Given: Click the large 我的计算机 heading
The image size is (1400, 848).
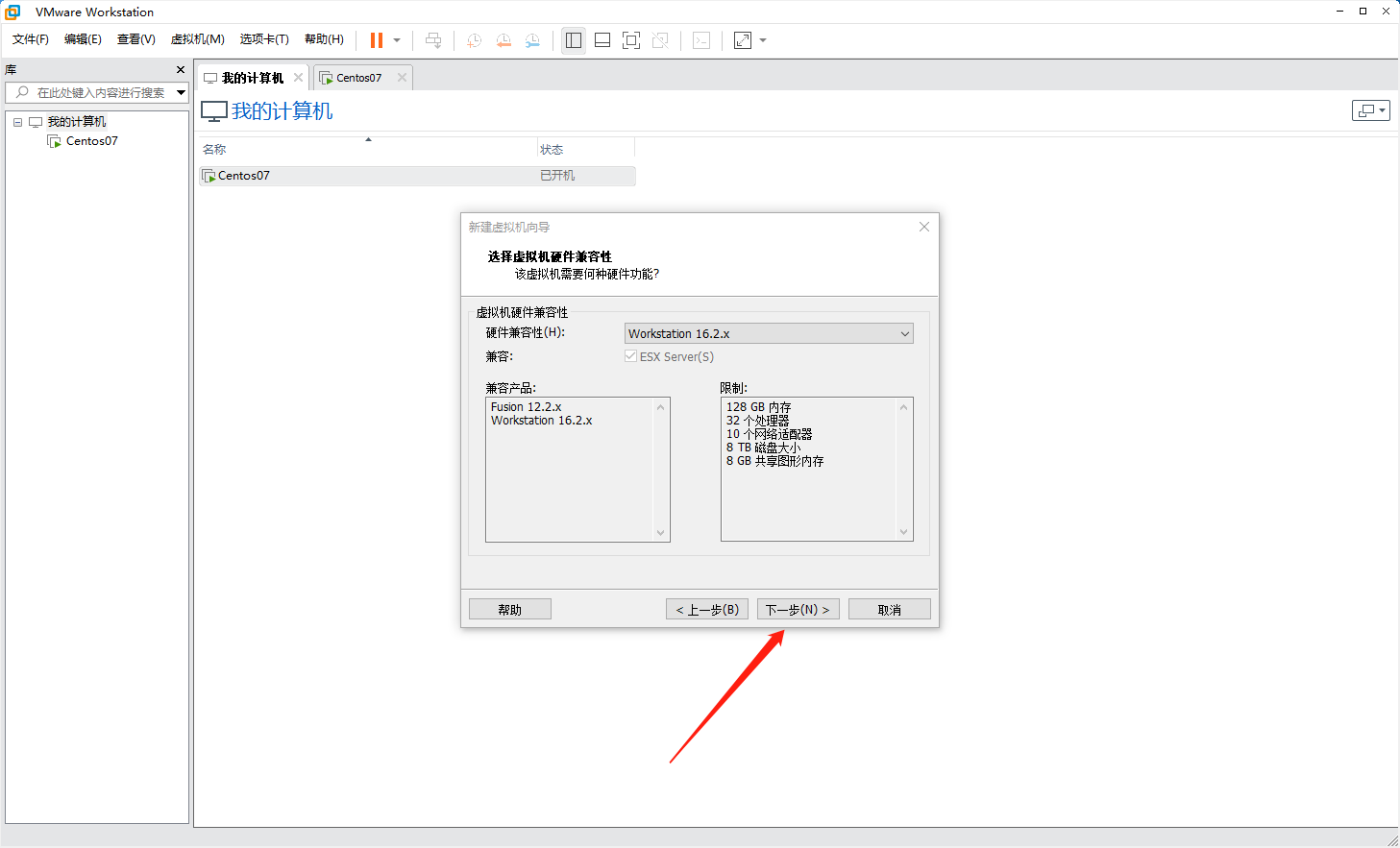Looking at the screenshot, I should [x=282, y=111].
